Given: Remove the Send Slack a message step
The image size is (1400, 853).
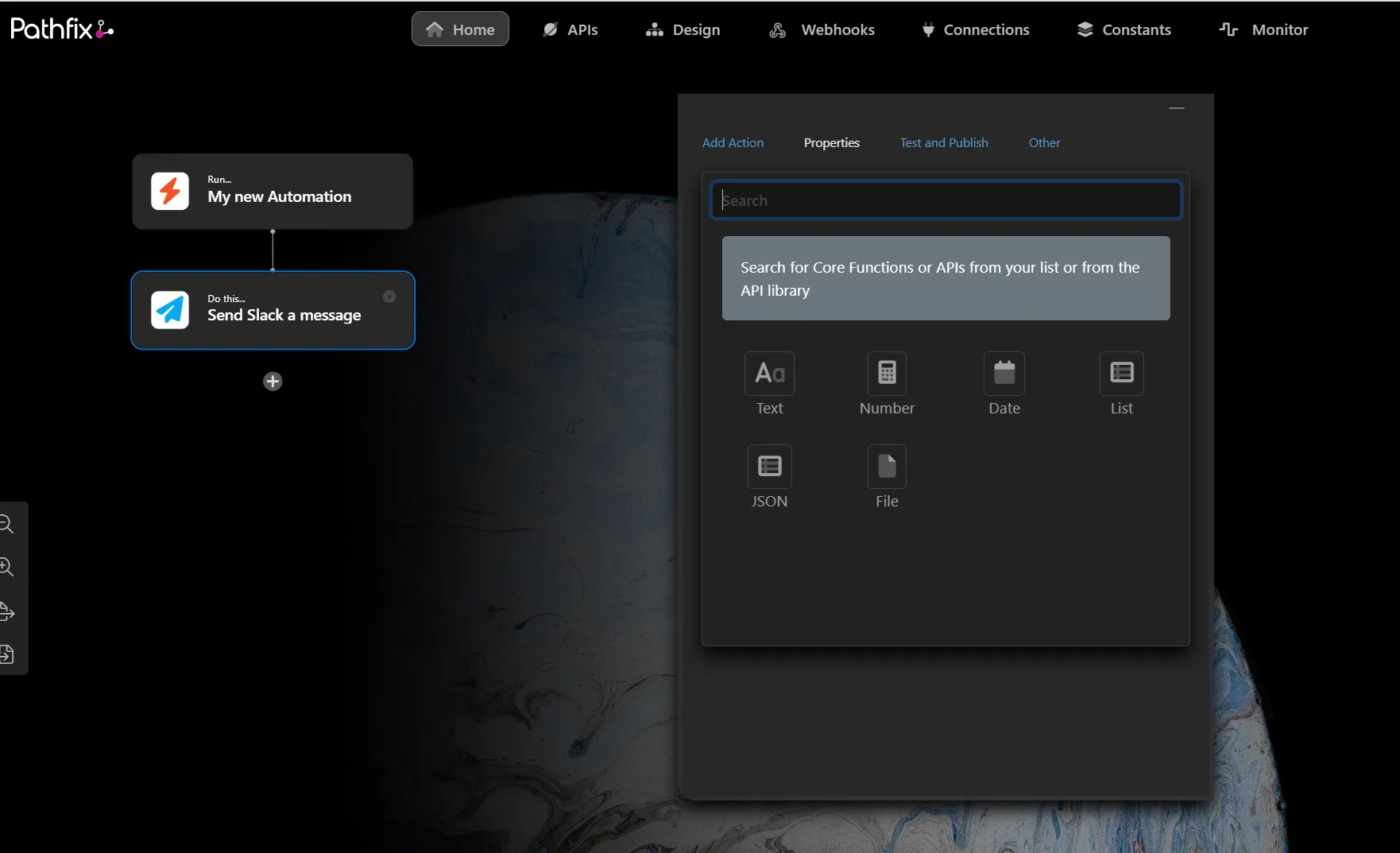Looking at the screenshot, I should click(x=389, y=297).
